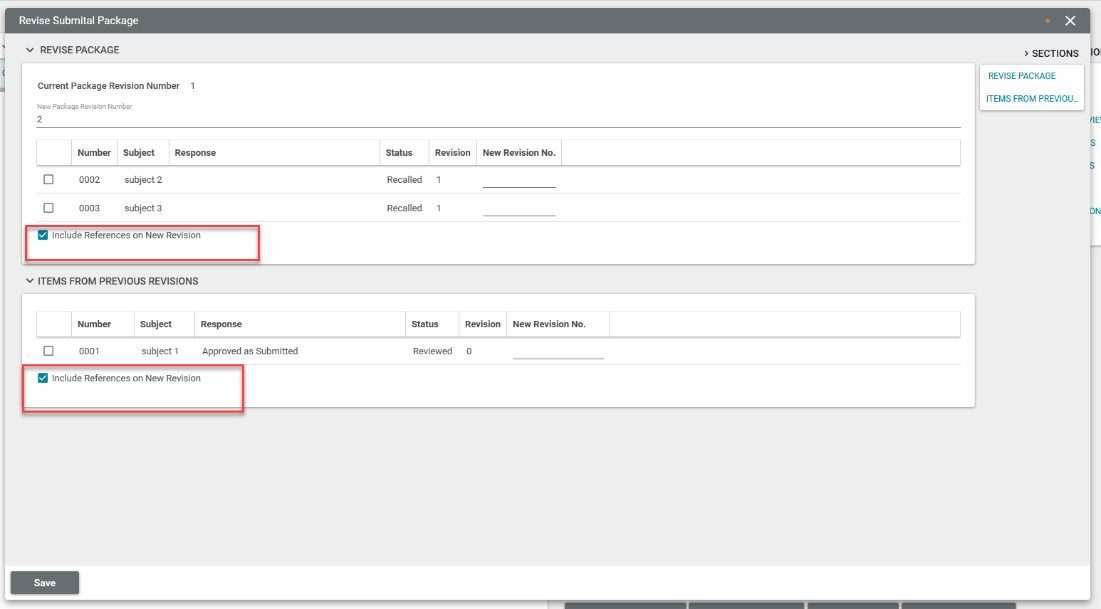The height and width of the screenshot is (609, 1101).
Task: Toggle the SECTIONS panel chevron
Action: pyautogui.click(x=1026, y=54)
